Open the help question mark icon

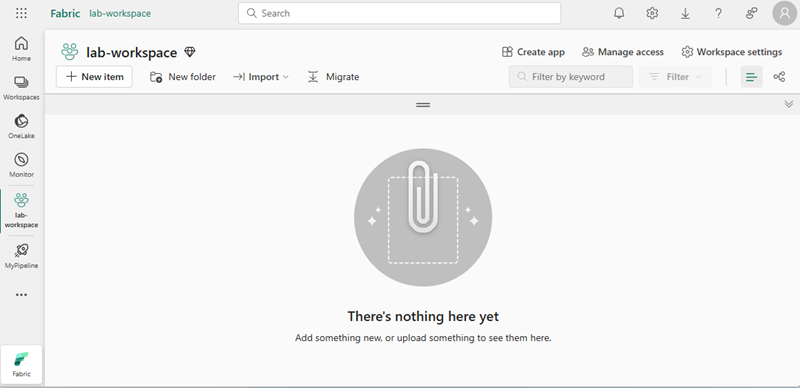click(x=718, y=13)
